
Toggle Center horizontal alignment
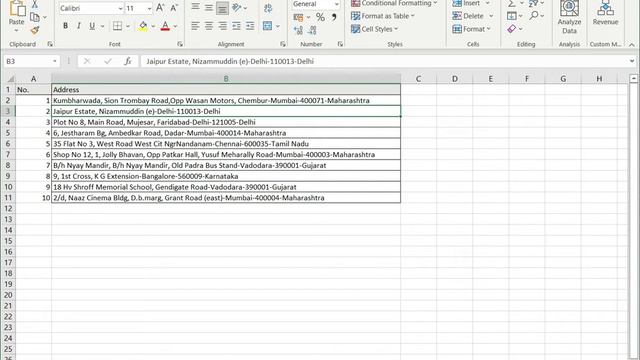[x=209, y=26]
